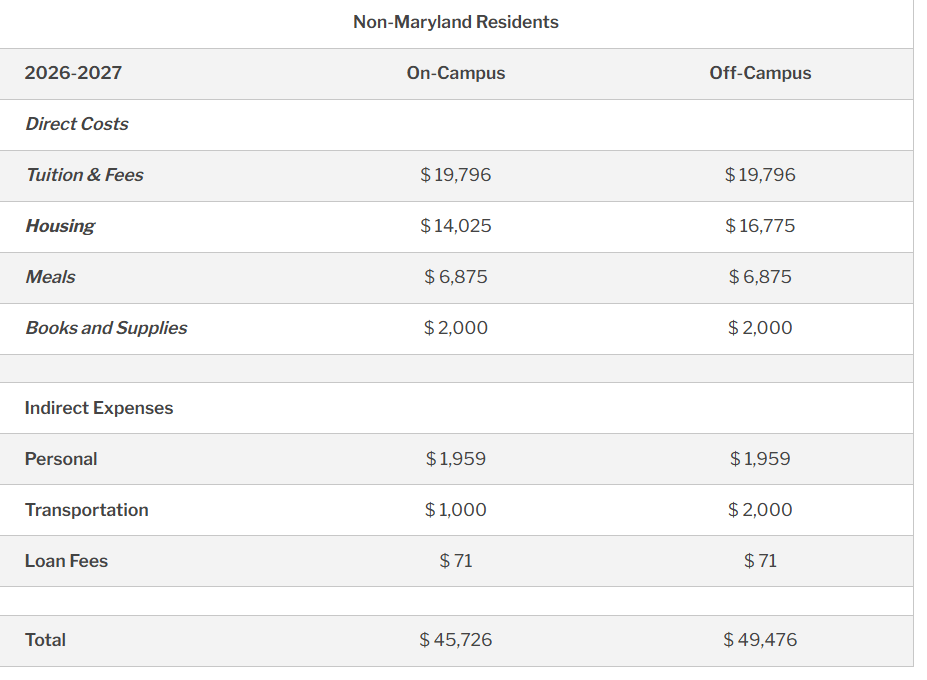Screen dimensions: 927x680
Task: Click the Meals row label
Action: [50, 277]
